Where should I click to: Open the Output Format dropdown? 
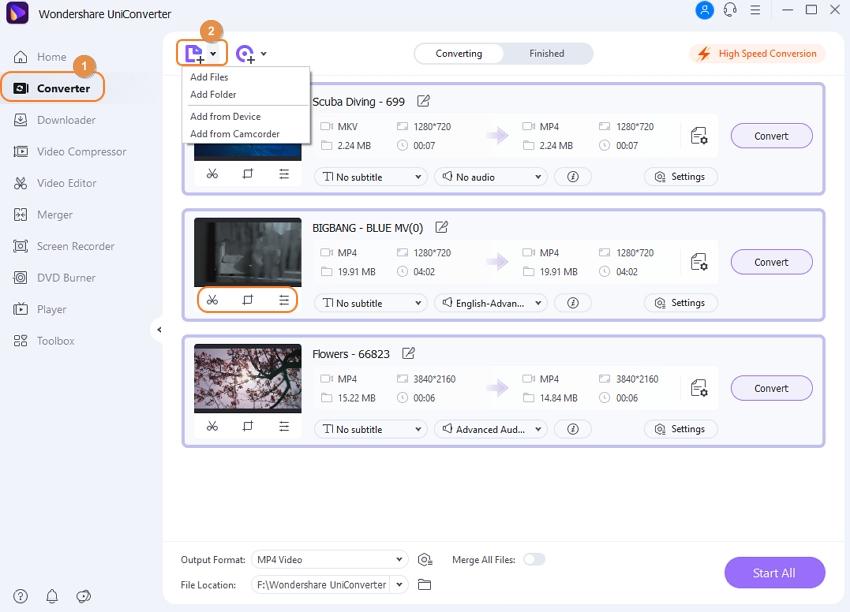coord(330,559)
